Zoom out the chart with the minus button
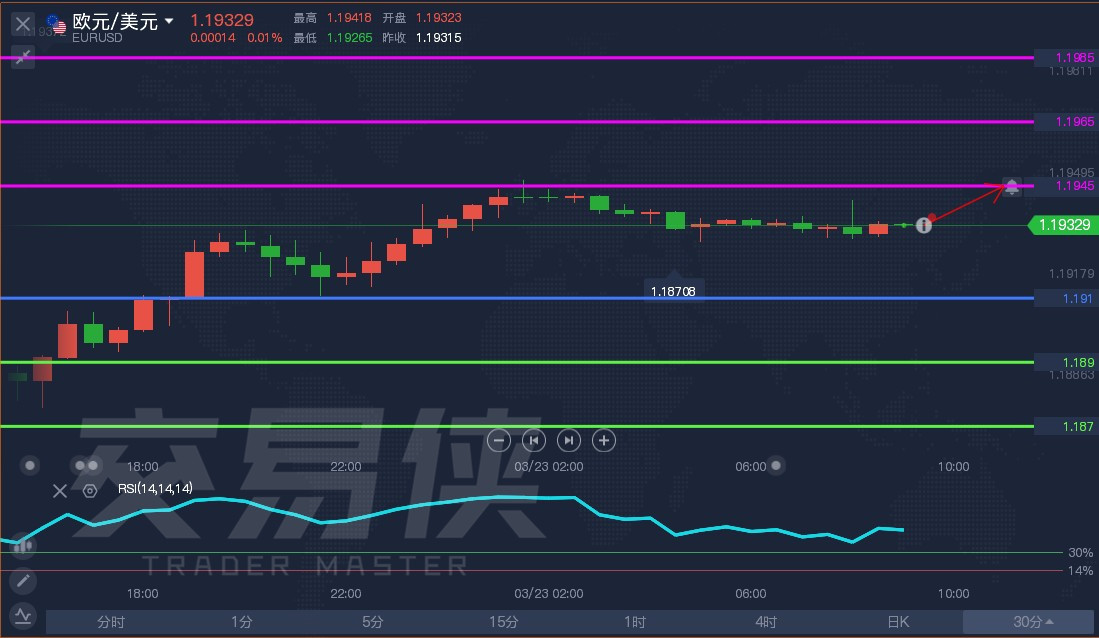The image size is (1099, 638). (x=498, y=440)
